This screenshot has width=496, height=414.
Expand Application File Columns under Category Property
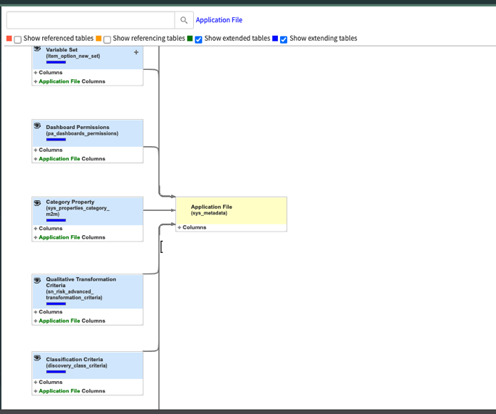[x=69, y=237]
